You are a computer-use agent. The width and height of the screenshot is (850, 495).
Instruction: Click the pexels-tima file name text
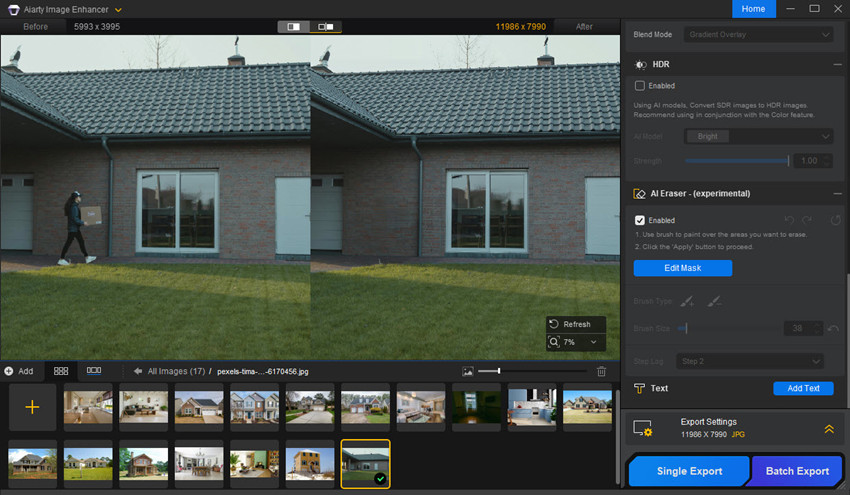262,371
